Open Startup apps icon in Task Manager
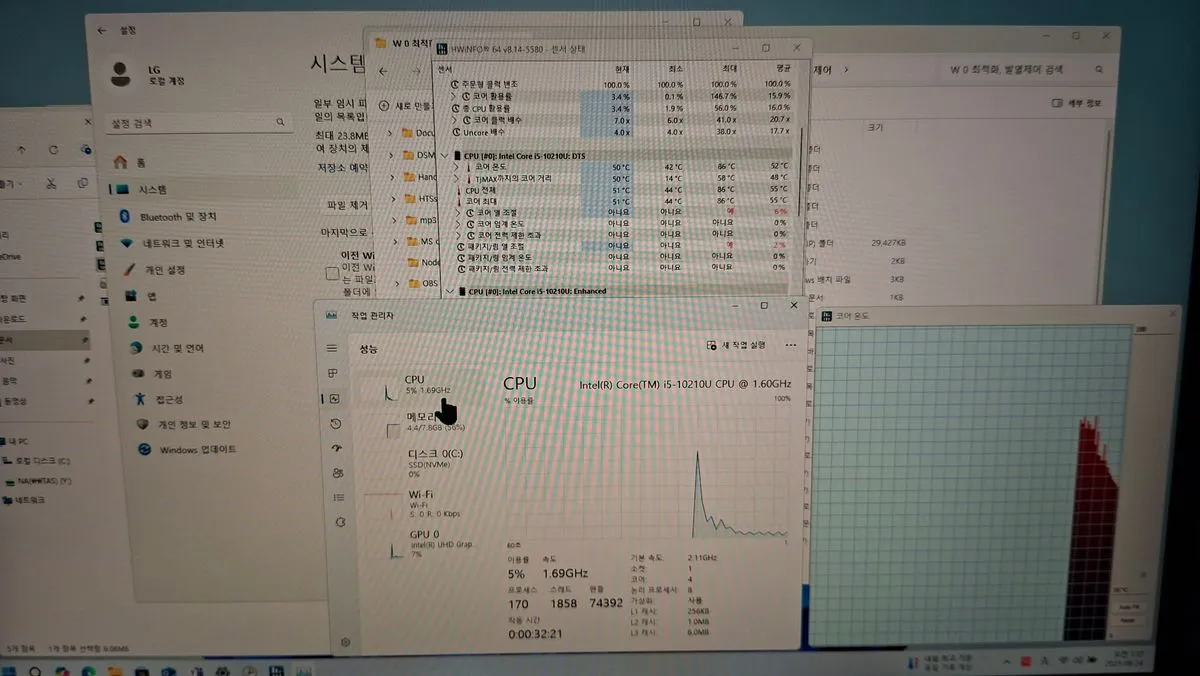The height and width of the screenshot is (676, 1200). (336, 448)
